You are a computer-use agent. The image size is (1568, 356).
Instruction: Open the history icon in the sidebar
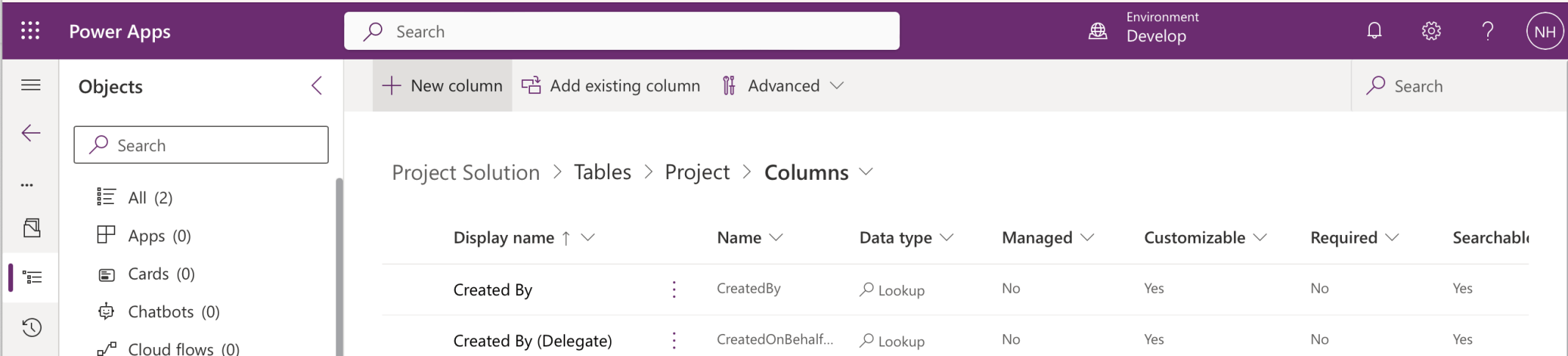click(32, 327)
